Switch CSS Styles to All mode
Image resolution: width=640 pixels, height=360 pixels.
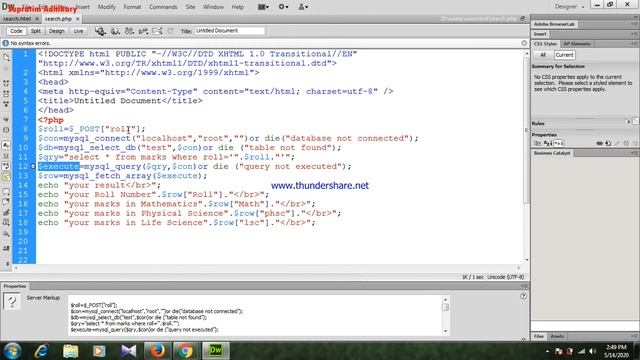[x=542, y=55]
